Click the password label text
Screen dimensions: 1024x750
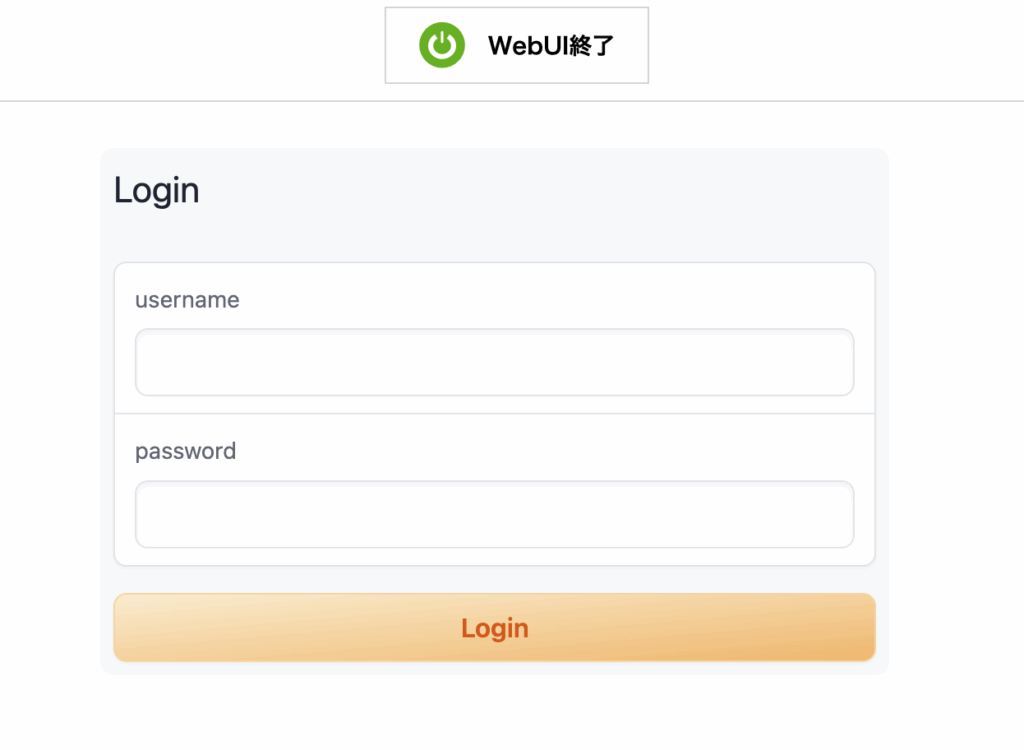(185, 451)
